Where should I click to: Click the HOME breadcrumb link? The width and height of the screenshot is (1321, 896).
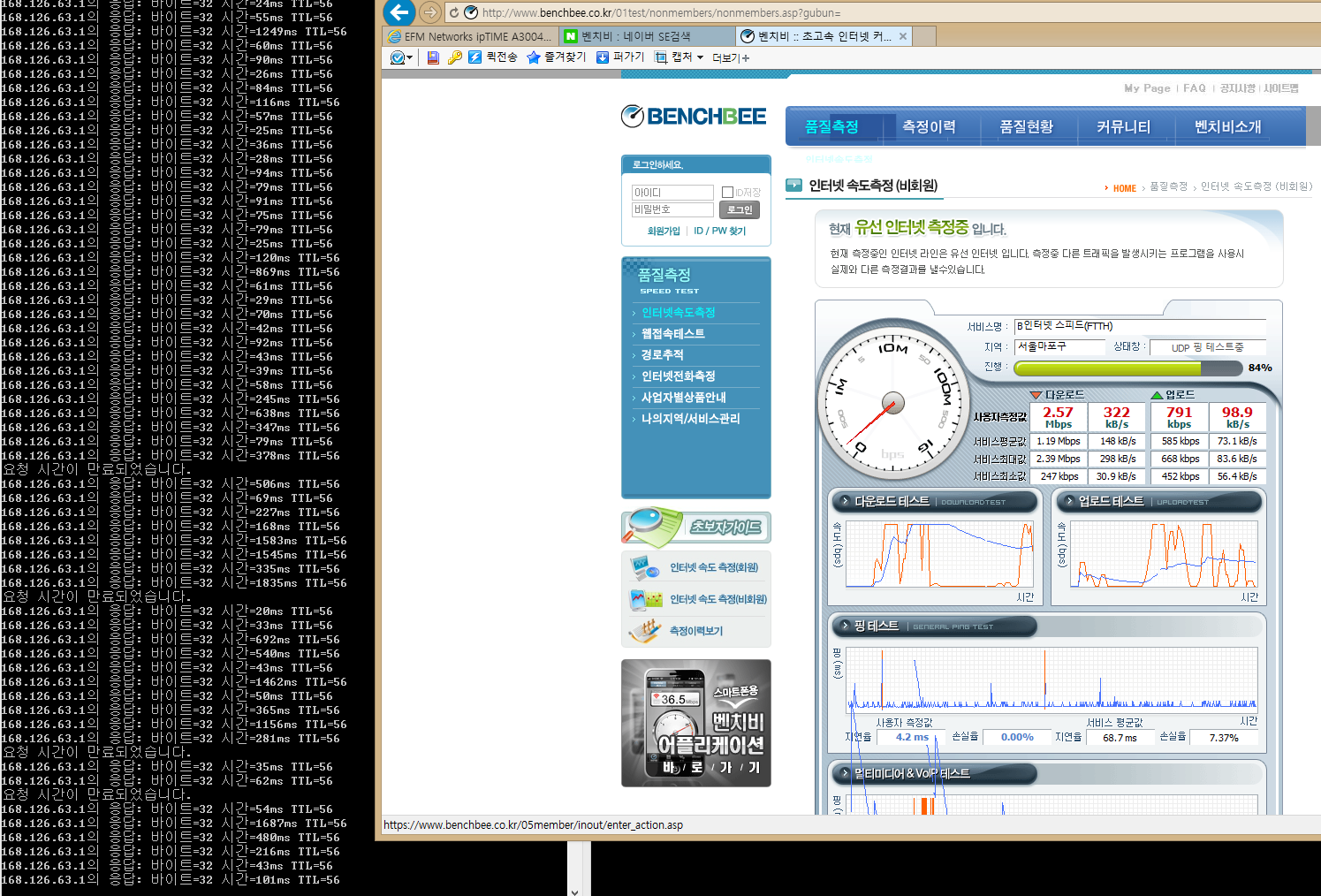[x=1124, y=188]
